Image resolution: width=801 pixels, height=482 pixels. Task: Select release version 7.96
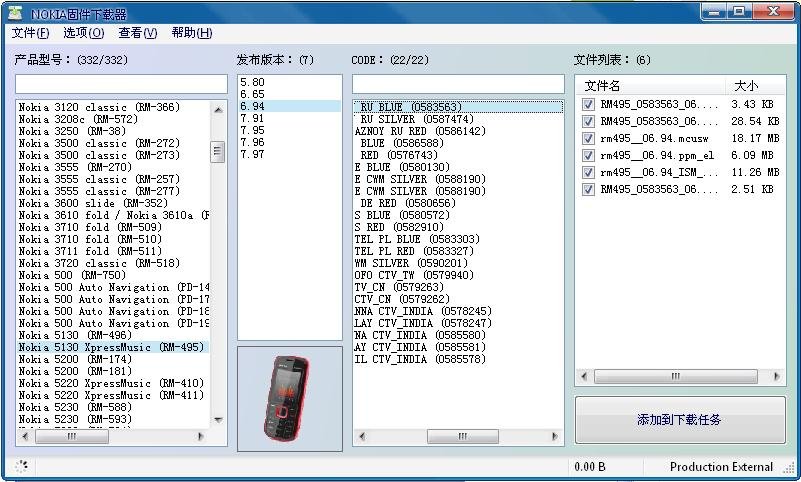[290, 142]
